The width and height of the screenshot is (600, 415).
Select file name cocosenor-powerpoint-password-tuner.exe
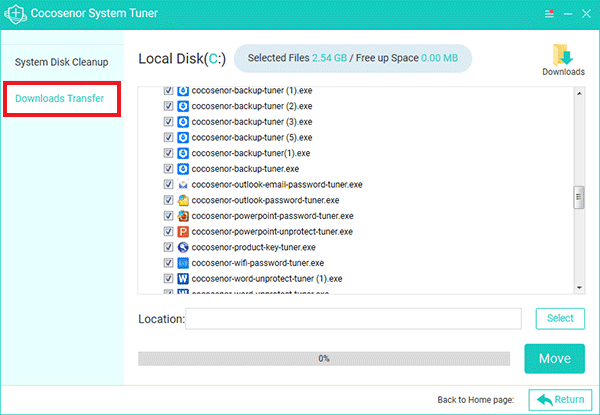click(x=272, y=216)
